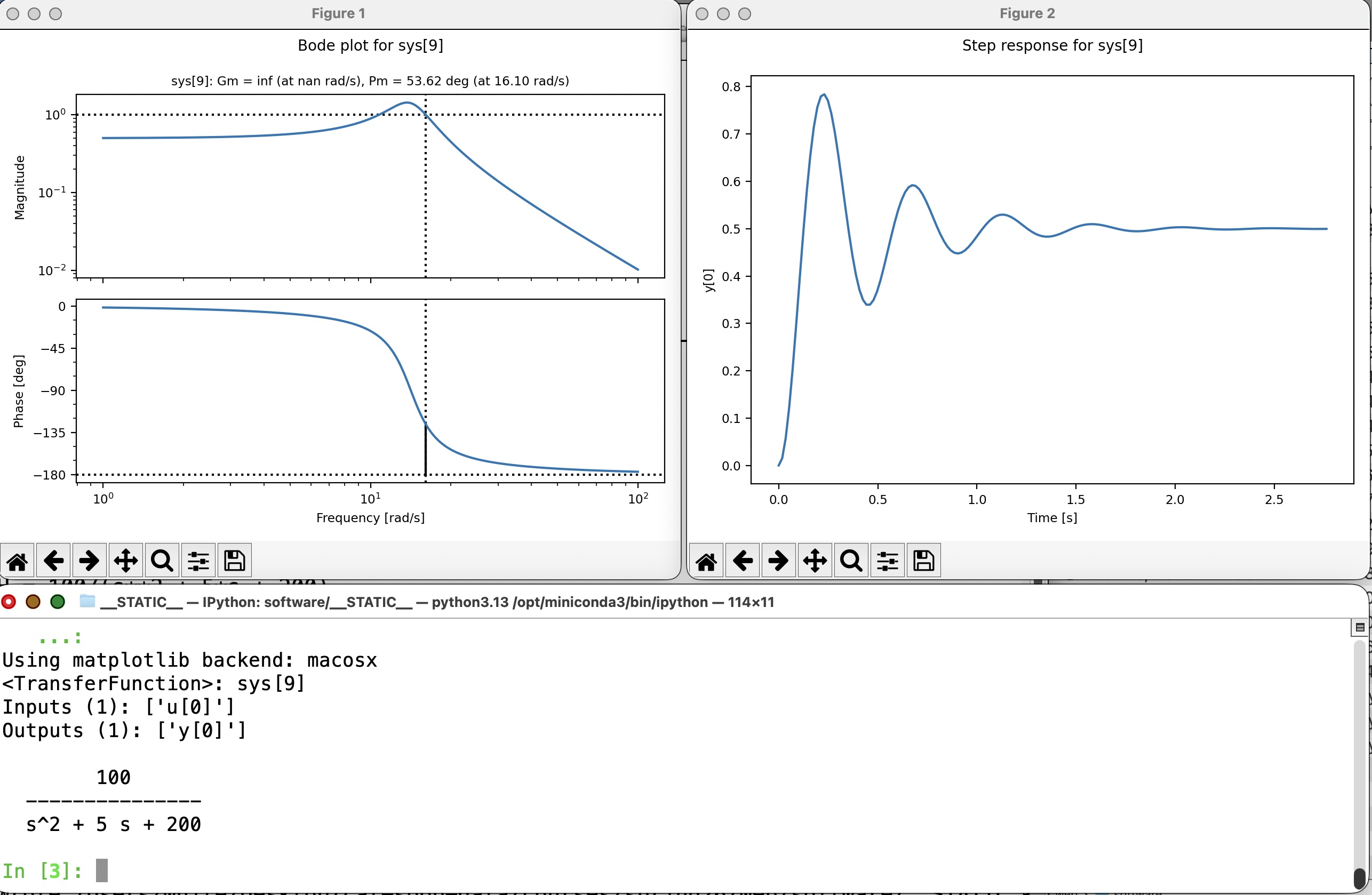Go to next view in Figure 2
The height and width of the screenshot is (895, 1372).
tap(778, 560)
